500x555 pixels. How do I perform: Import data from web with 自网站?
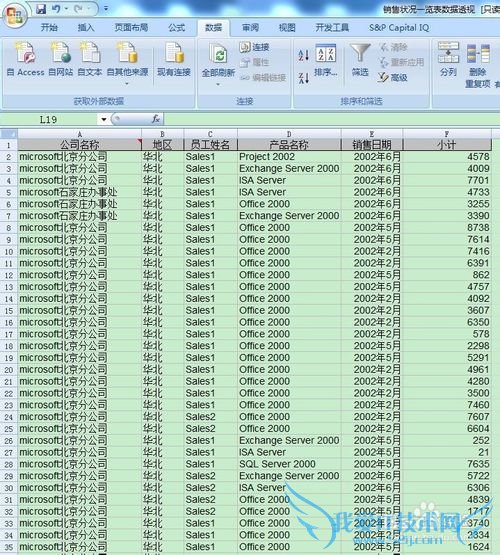[x=61, y=59]
